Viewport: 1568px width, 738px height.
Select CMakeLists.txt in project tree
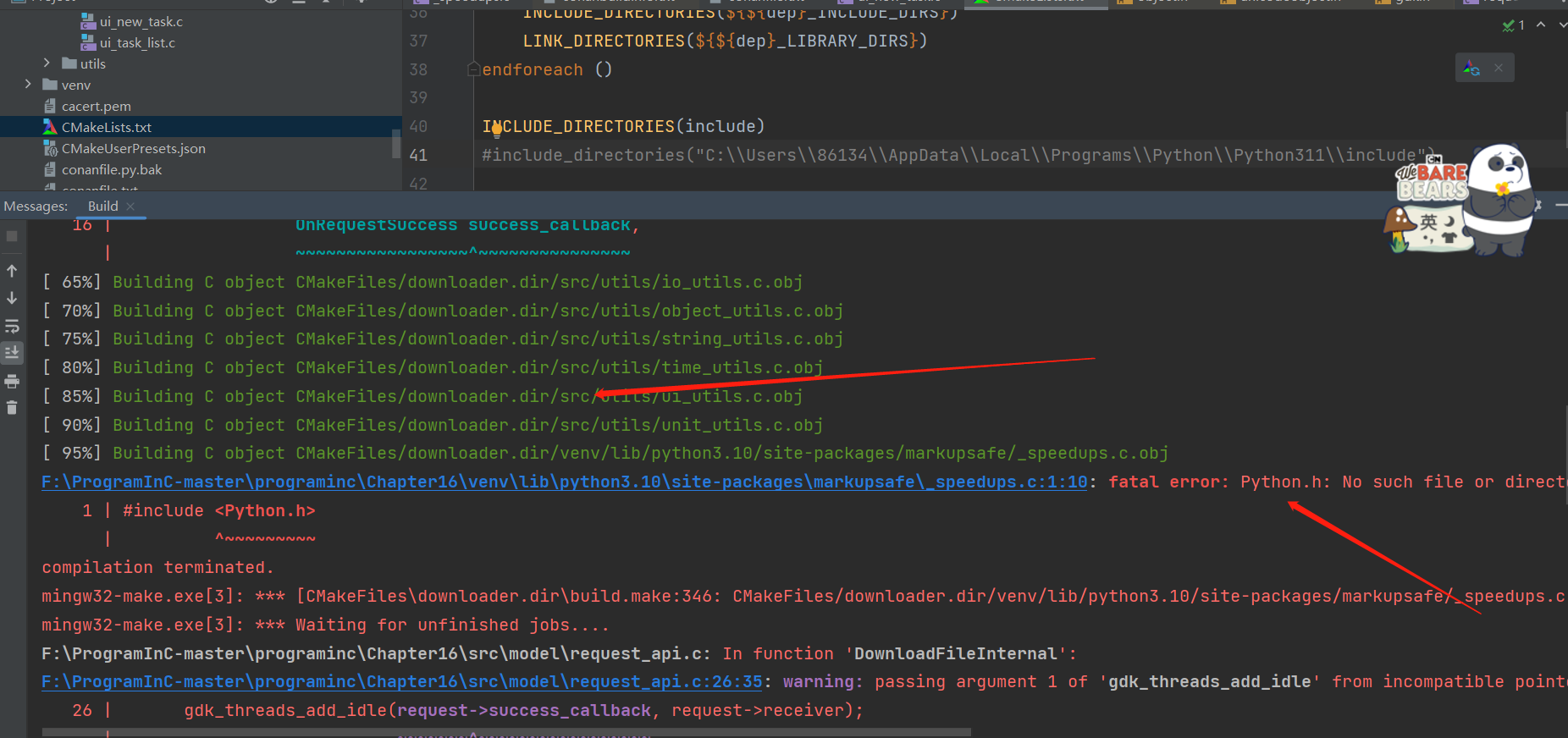pyautogui.click(x=107, y=127)
